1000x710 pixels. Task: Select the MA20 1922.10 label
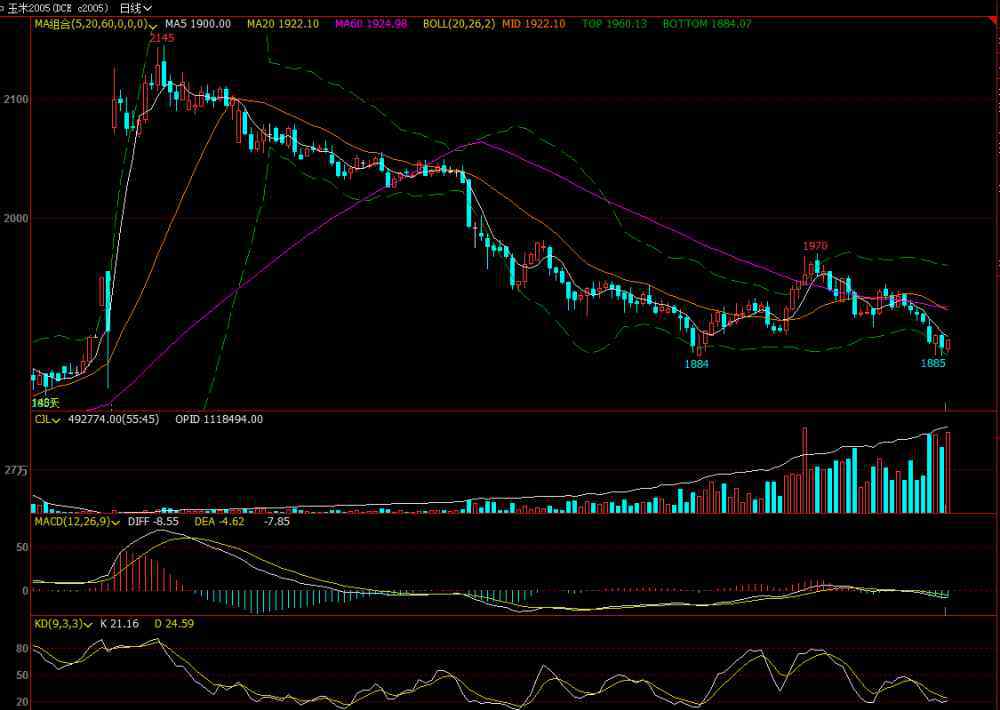(283, 24)
